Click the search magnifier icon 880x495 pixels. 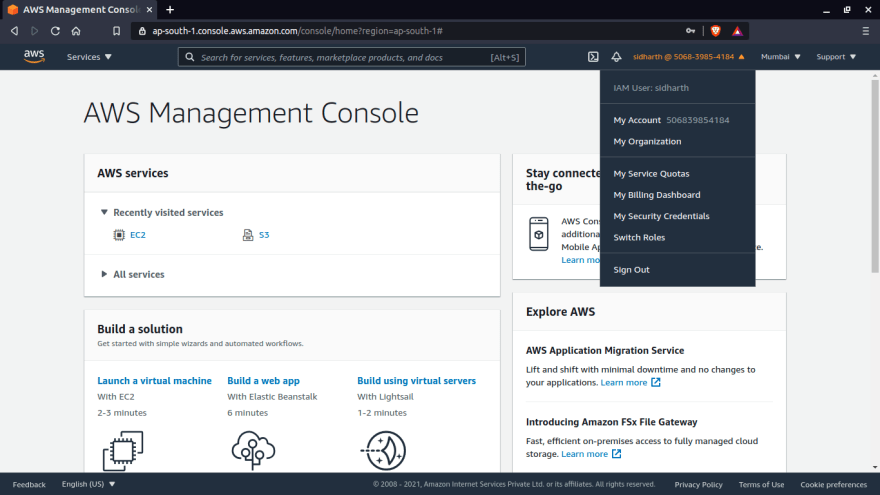pos(190,57)
